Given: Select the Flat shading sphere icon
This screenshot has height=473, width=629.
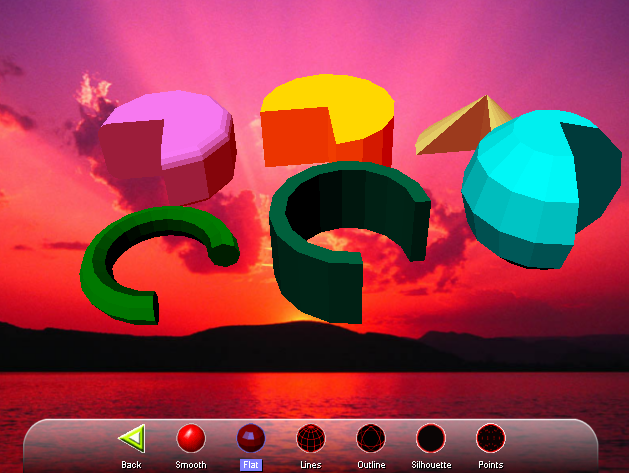Looking at the screenshot, I should click(251, 438).
